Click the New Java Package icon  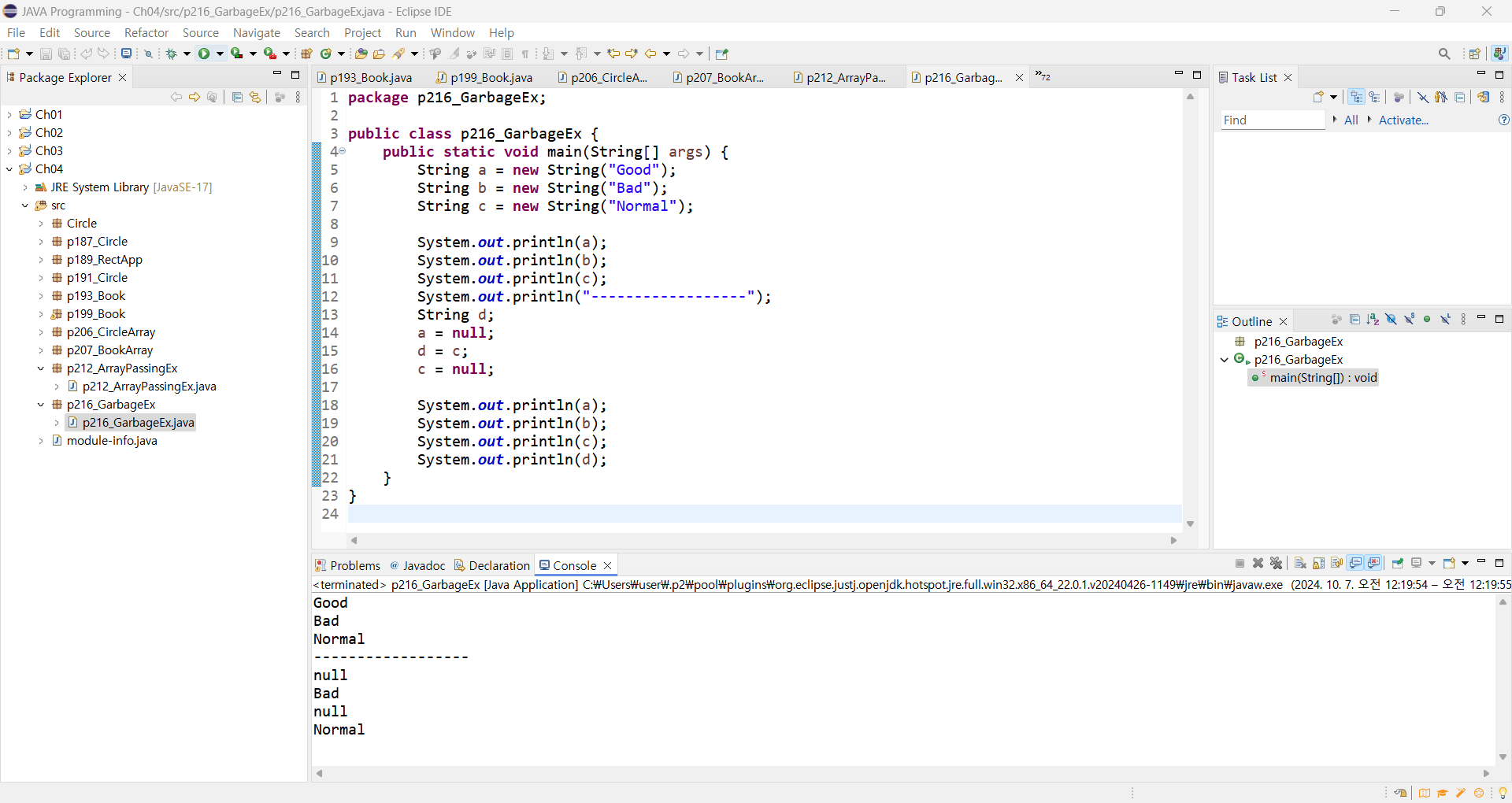click(306, 54)
